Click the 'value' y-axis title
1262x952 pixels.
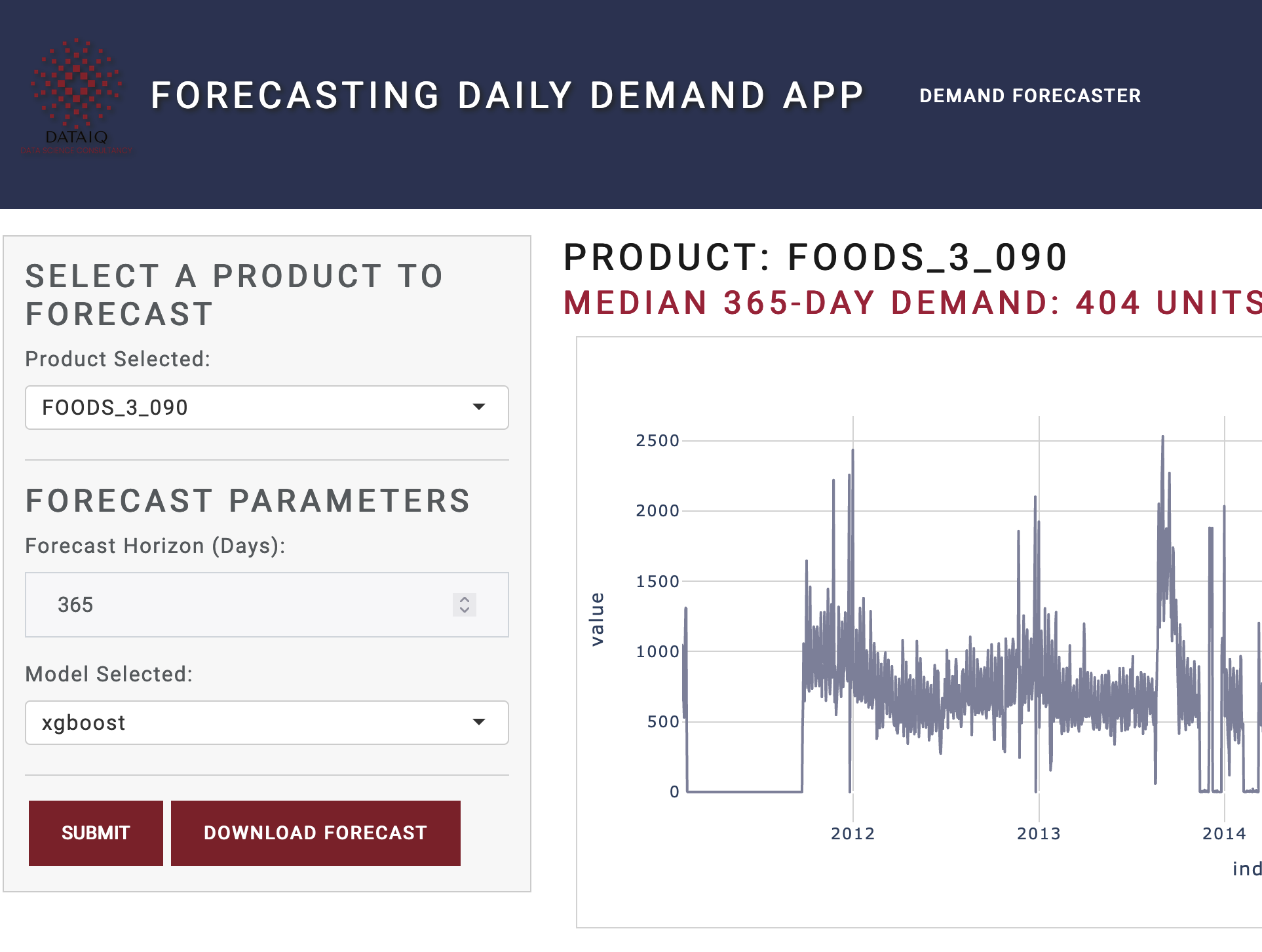pyautogui.click(x=596, y=619)
